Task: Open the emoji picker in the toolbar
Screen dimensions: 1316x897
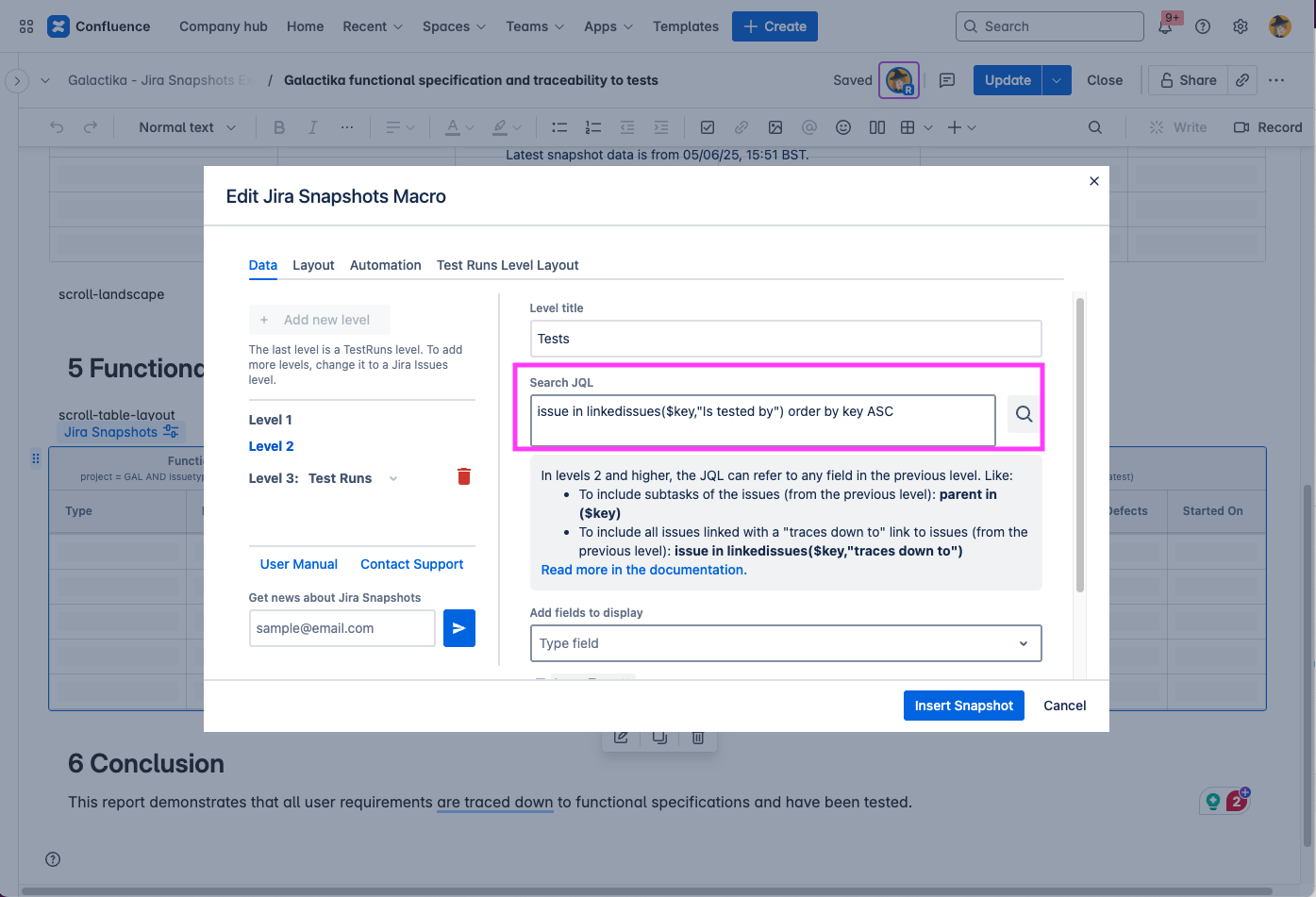Action: [842, 126]
